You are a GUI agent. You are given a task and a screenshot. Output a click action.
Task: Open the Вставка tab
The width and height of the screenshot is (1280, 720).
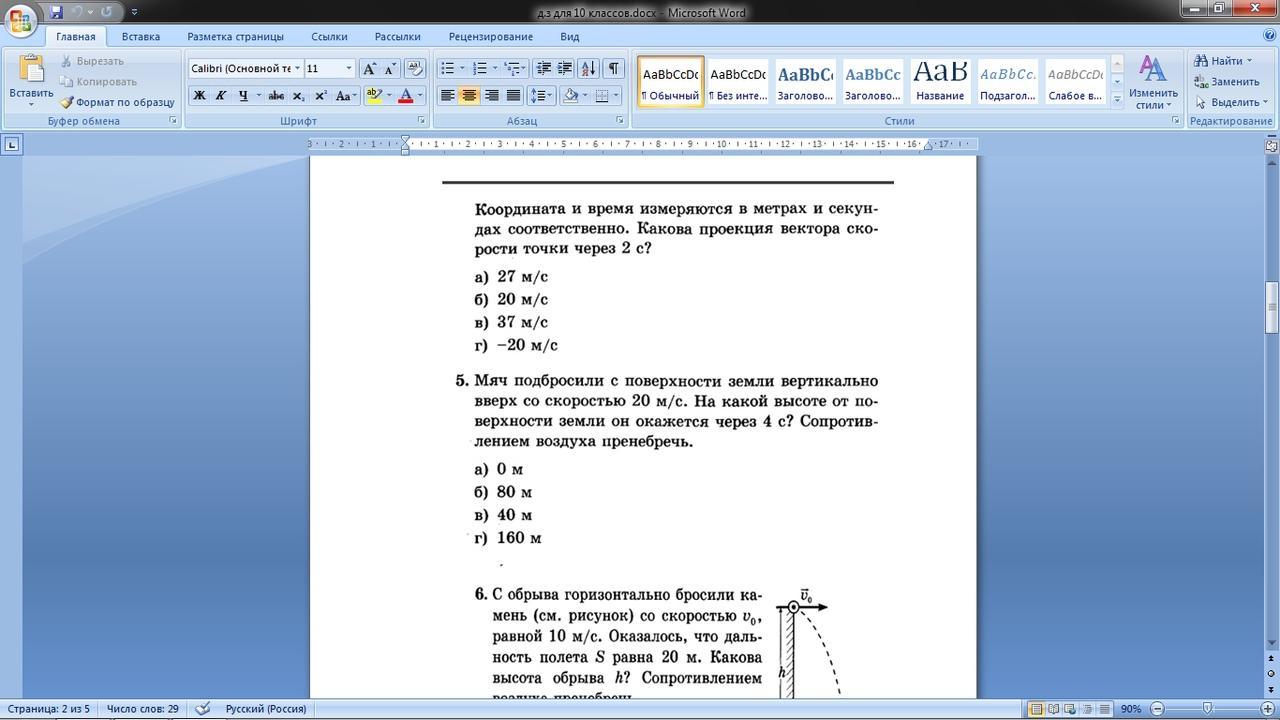click(141, 37)
